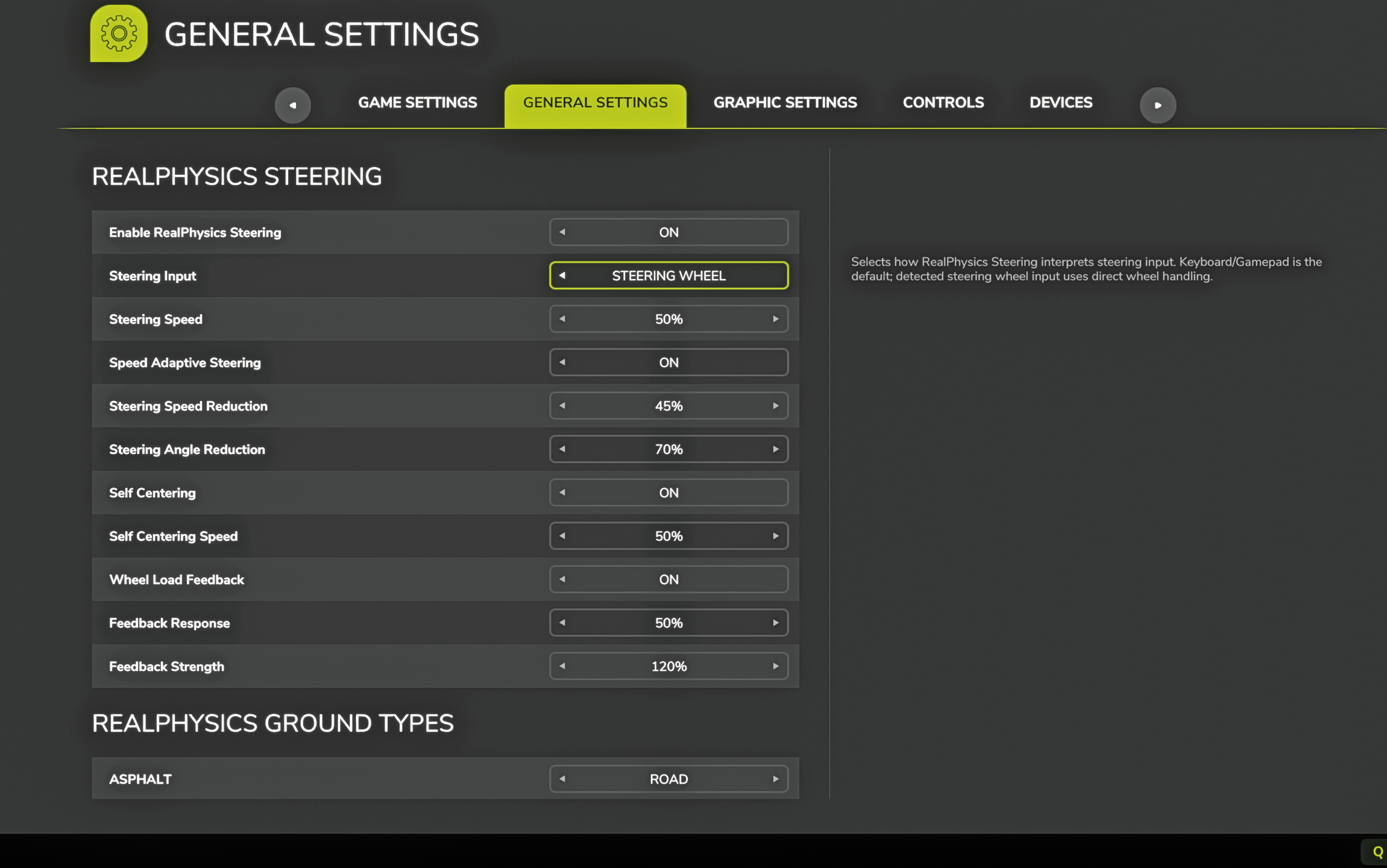Click left arrow on Self Centering
Image resolution: width=1387 pixels, height=868 pixels.
[562, 492]
